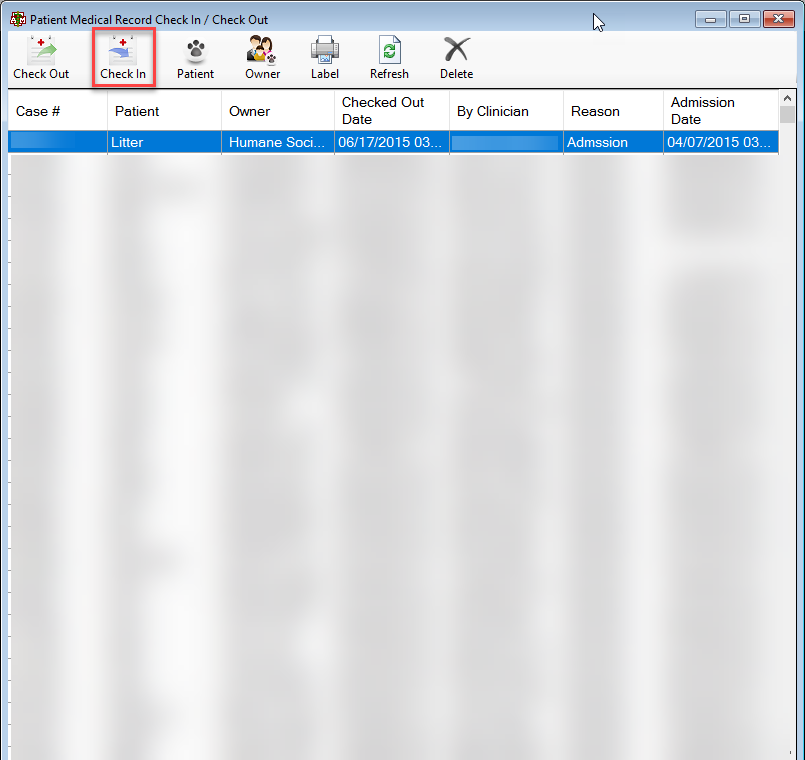Select the Litter patient cell
Viewport: 805px width, 760px height.
coord(164,142)
